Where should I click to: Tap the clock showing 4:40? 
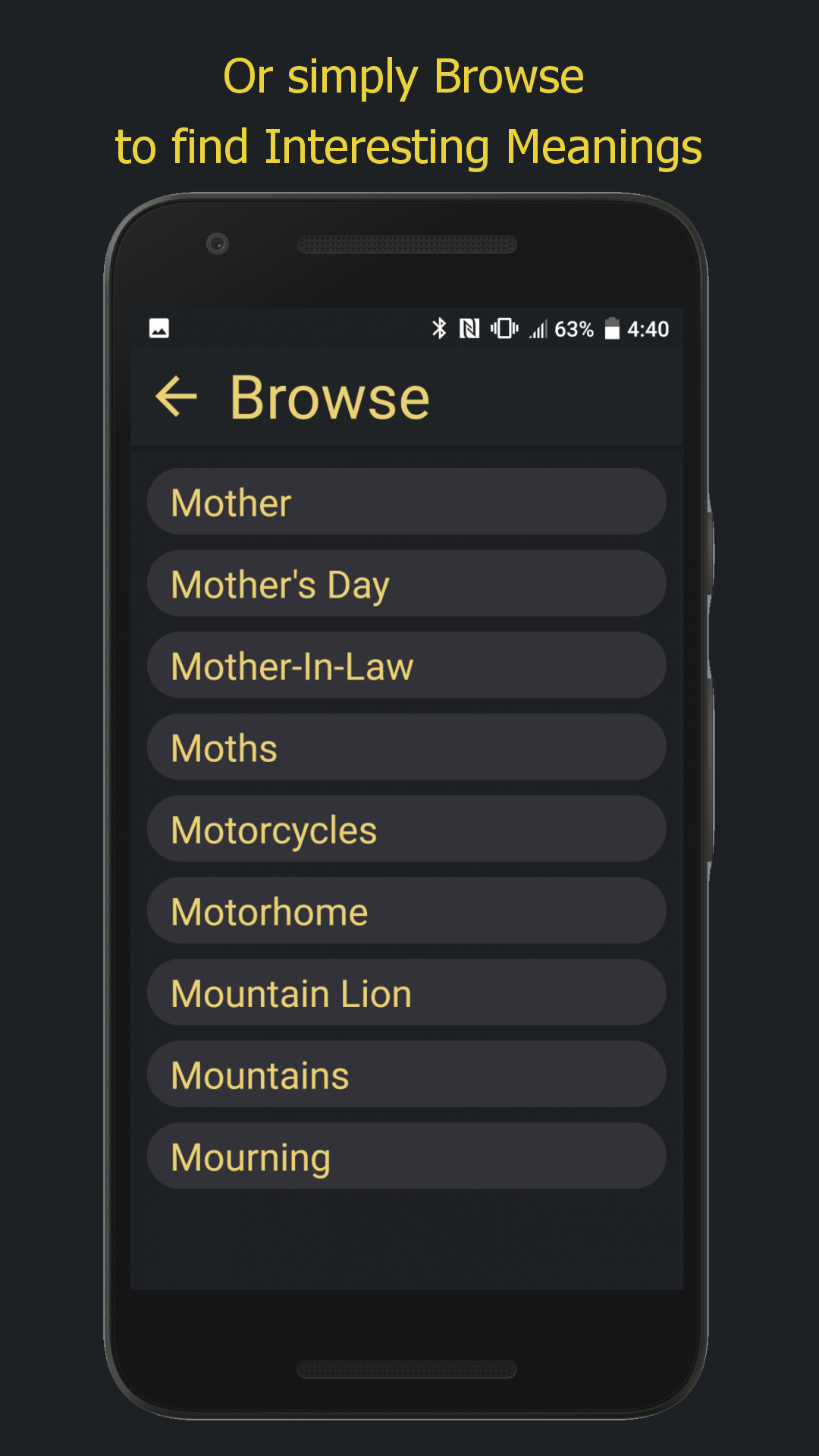point(648,329)
